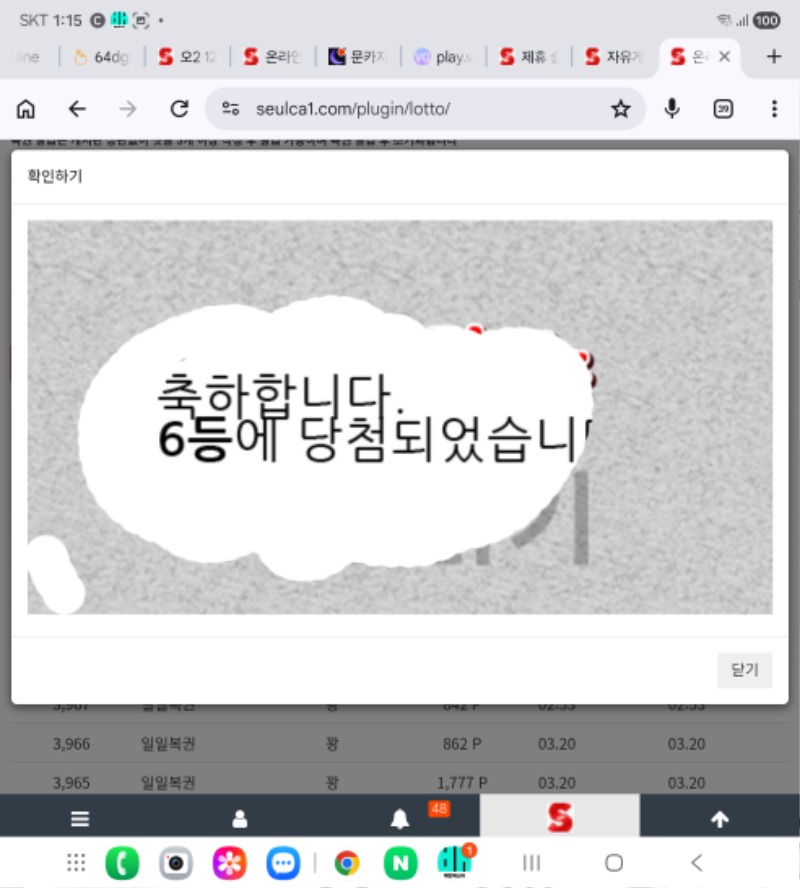The width and height of the screenshot is (800, 888).
Task: Click the scratch card lottery image
Action: [400, 417]
